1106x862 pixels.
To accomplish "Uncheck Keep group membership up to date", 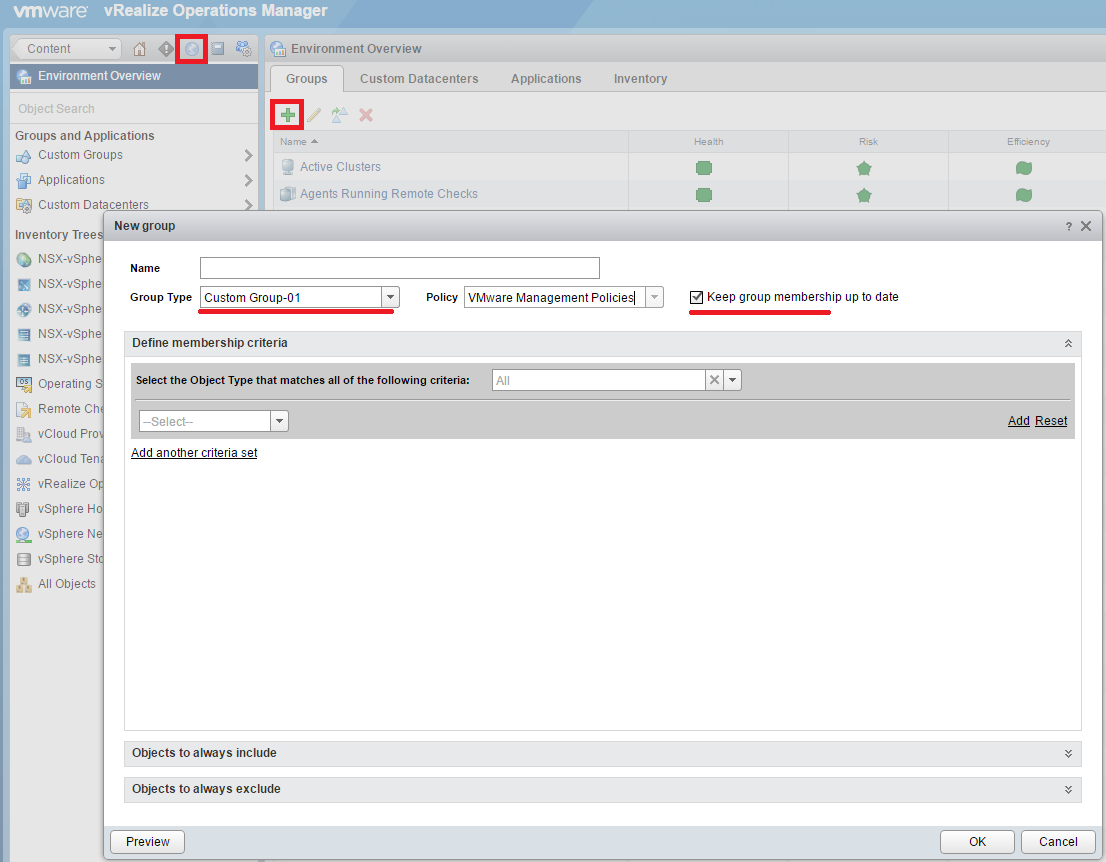I will [x=697, y=297].
